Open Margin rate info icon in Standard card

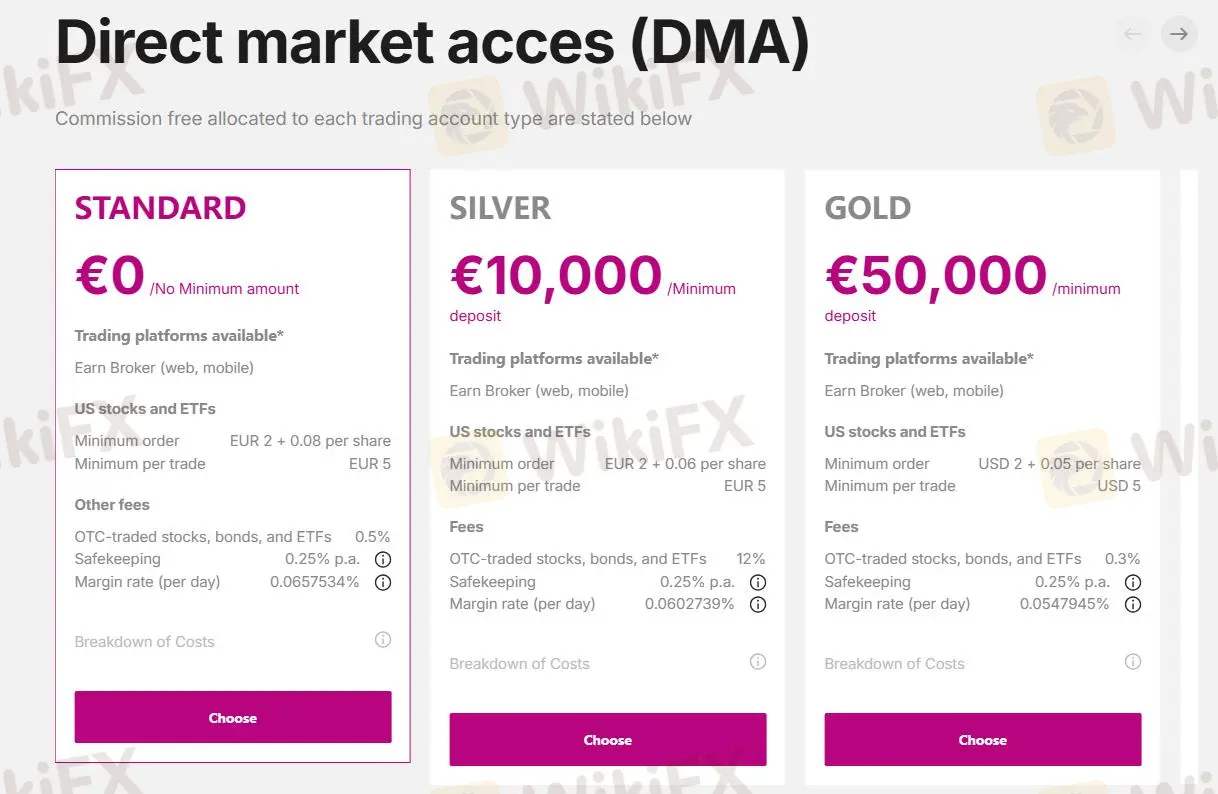point(383,582)
